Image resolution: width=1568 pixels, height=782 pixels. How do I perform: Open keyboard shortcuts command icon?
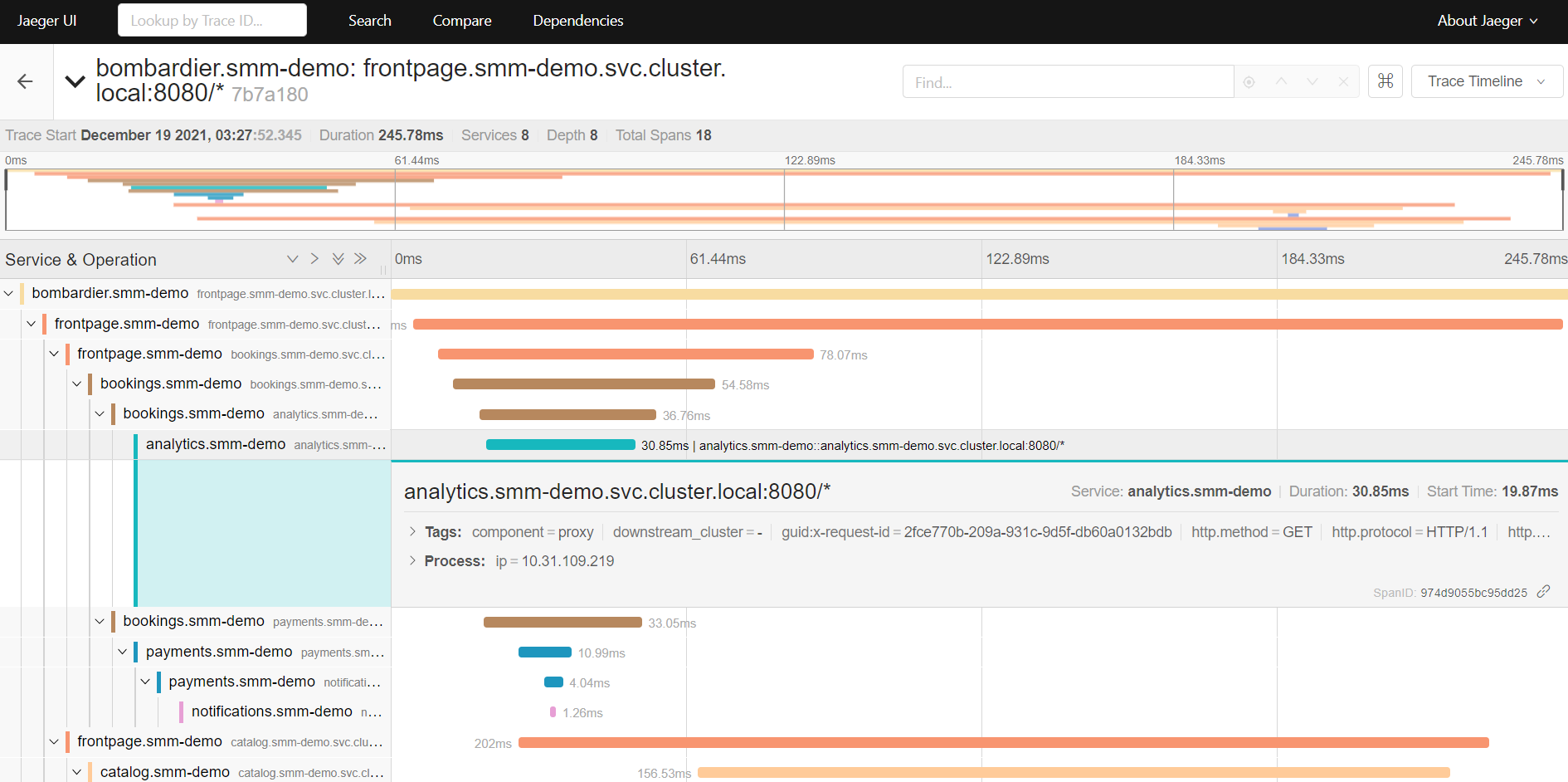tap(1385, 81)
